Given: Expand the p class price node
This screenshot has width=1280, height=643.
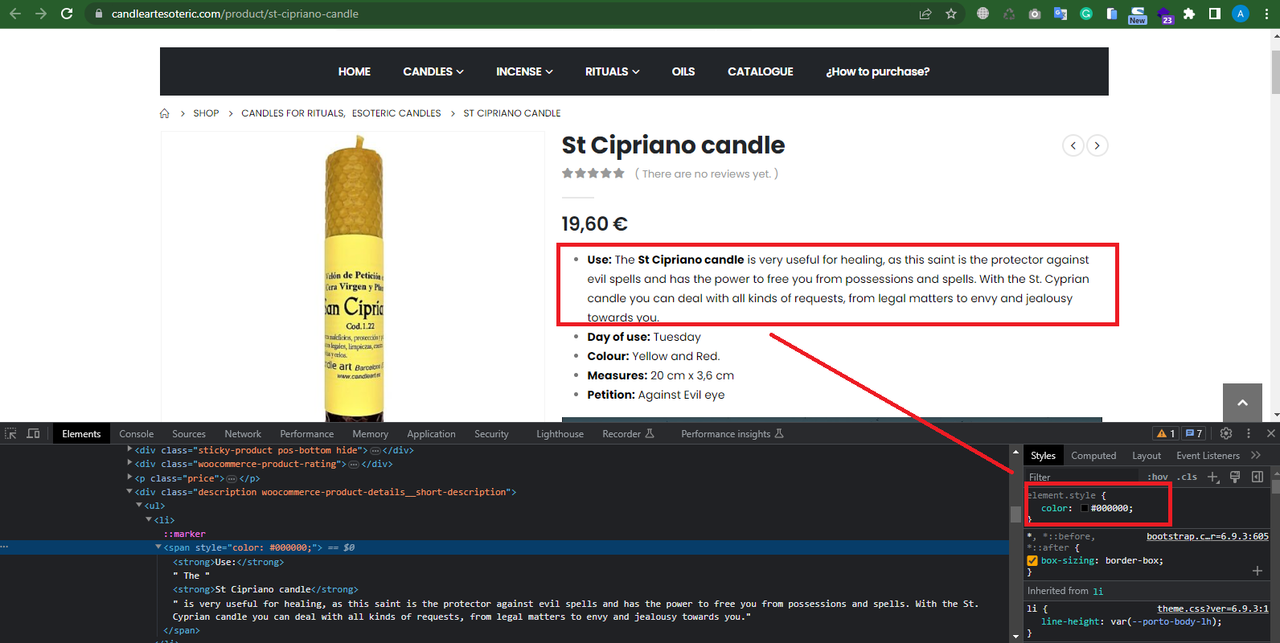Looking at the screenshot, I should (x=129, y=478).
